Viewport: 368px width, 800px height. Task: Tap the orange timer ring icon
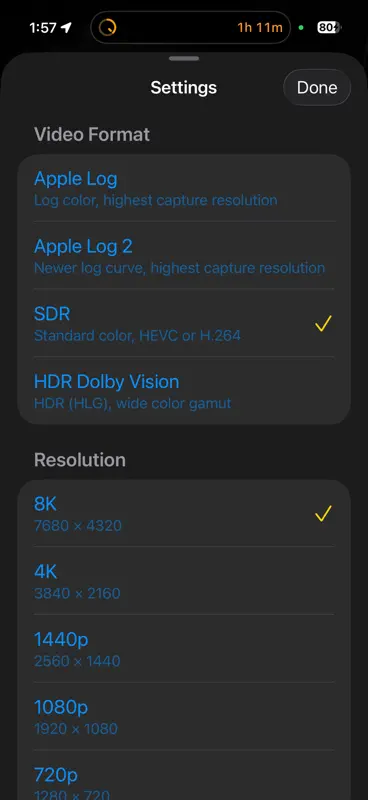107,28
